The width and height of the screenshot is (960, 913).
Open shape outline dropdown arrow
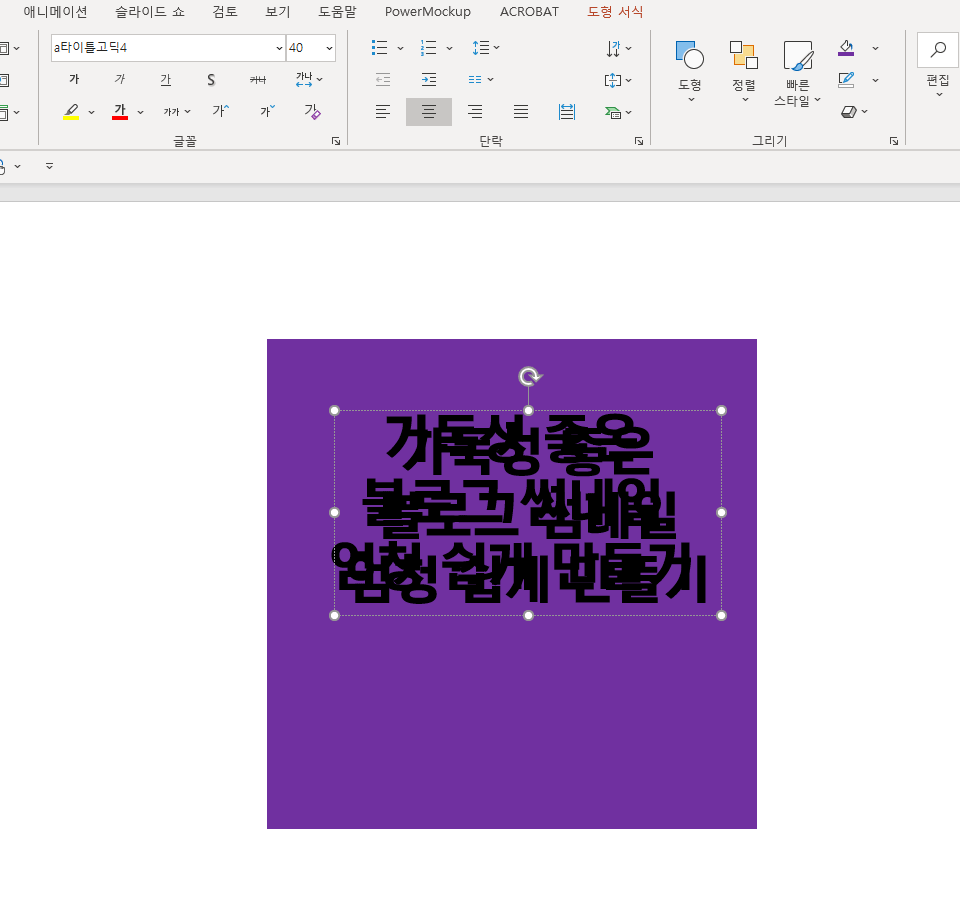coord(876,80)
